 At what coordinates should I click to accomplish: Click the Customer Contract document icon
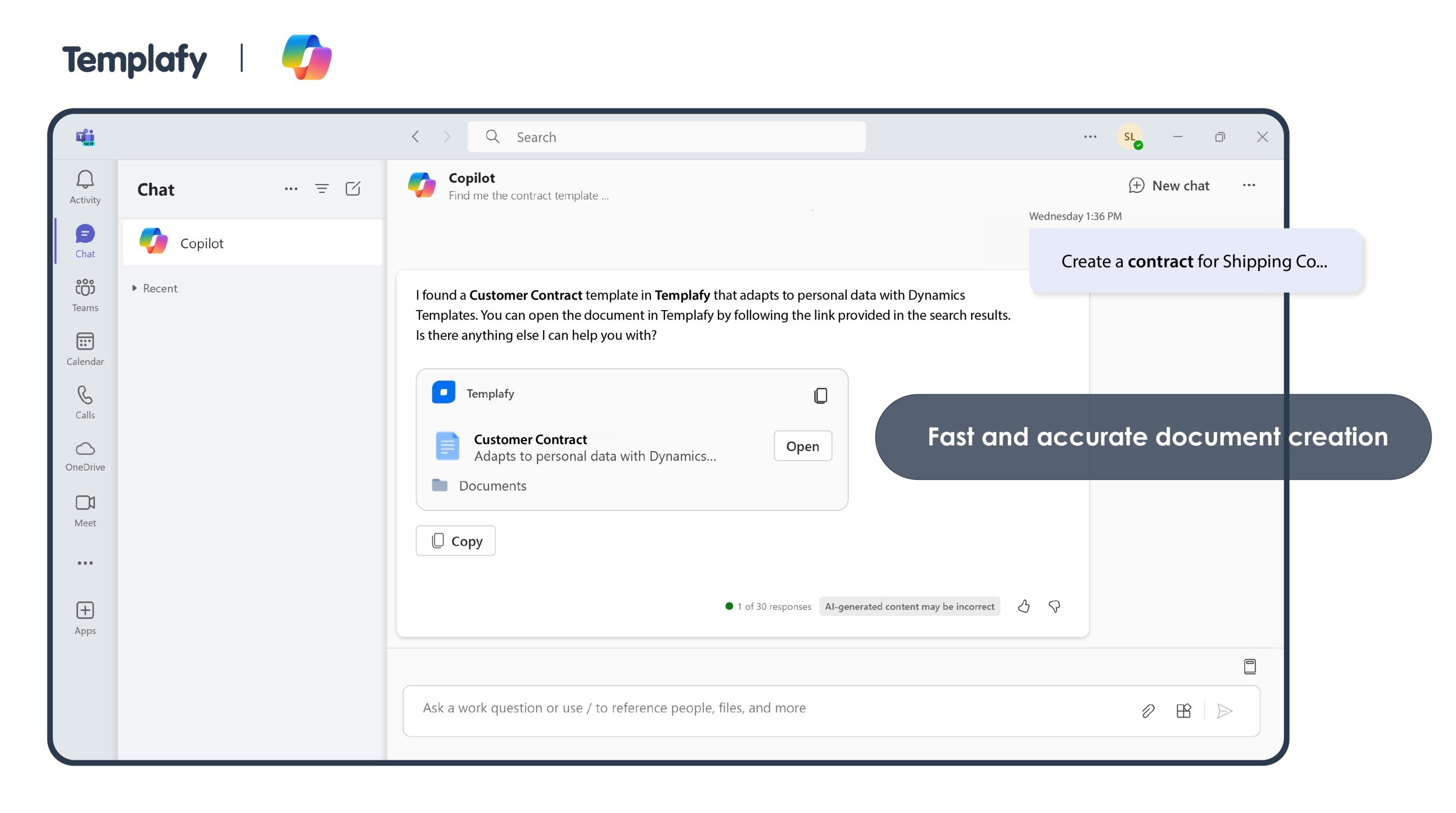447,446
